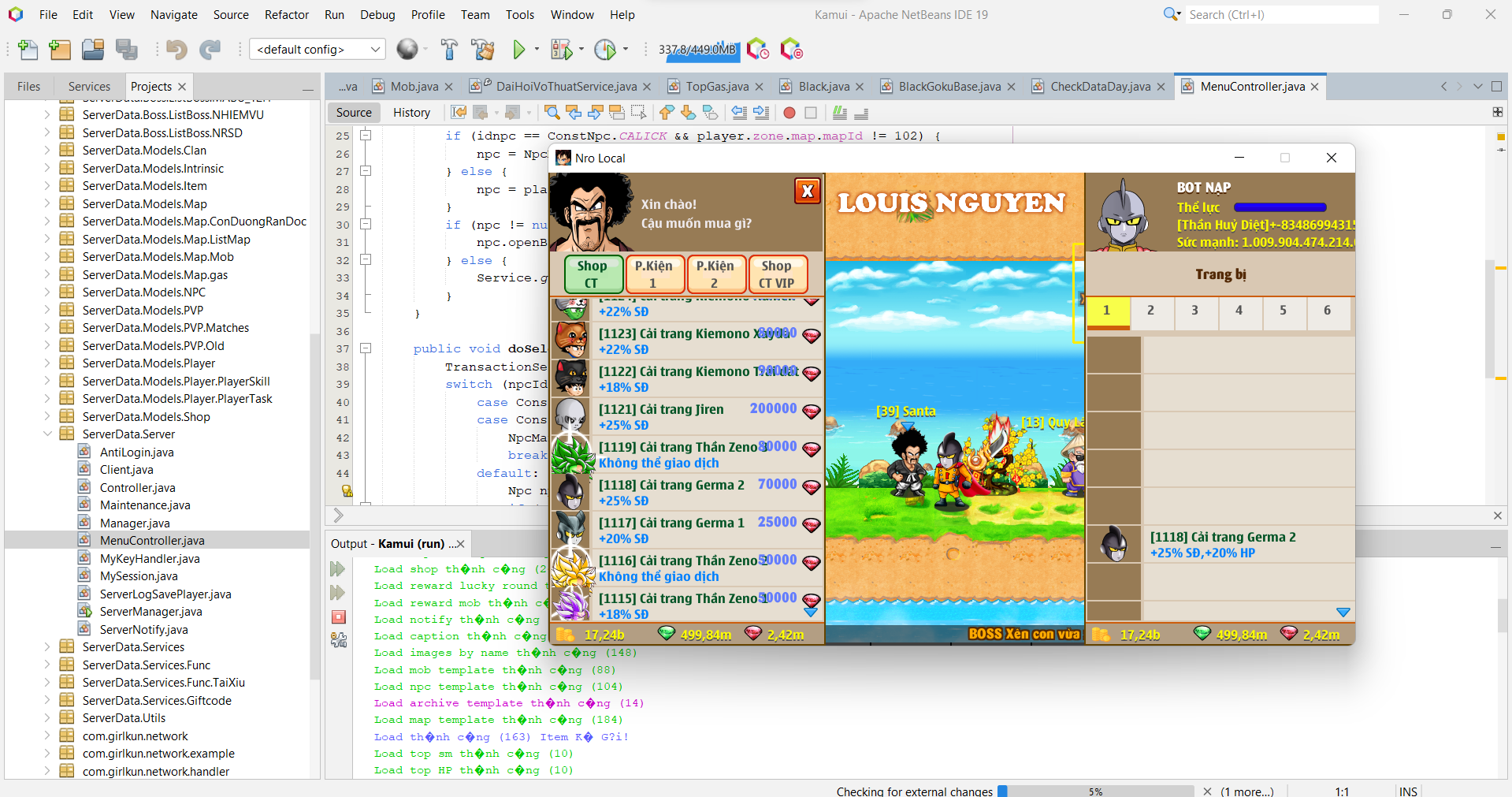
Task: Click Find Selection magnifier icon in editor
Action: [552, 113]
